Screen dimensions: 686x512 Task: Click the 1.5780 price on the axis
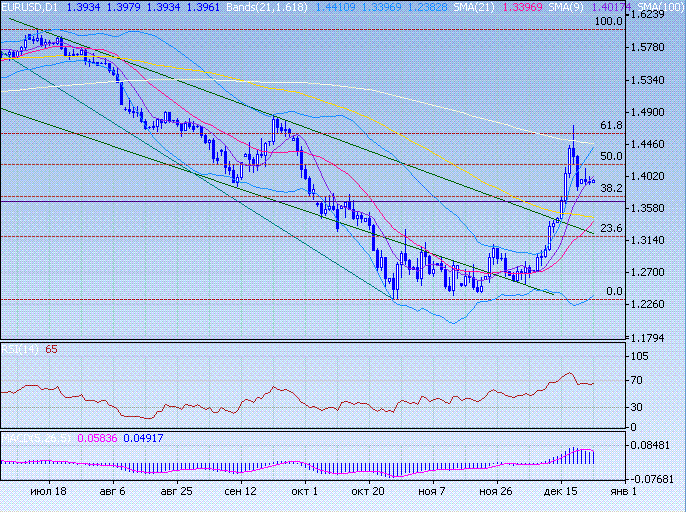[657, 48]
